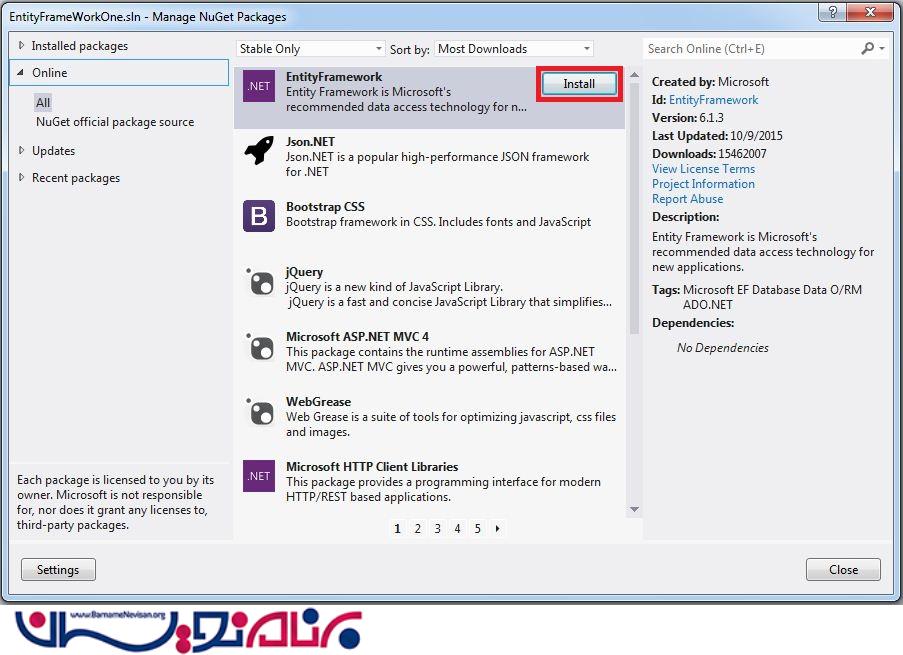
Task: Open the Settings dialog
Action: coord(58,569)
